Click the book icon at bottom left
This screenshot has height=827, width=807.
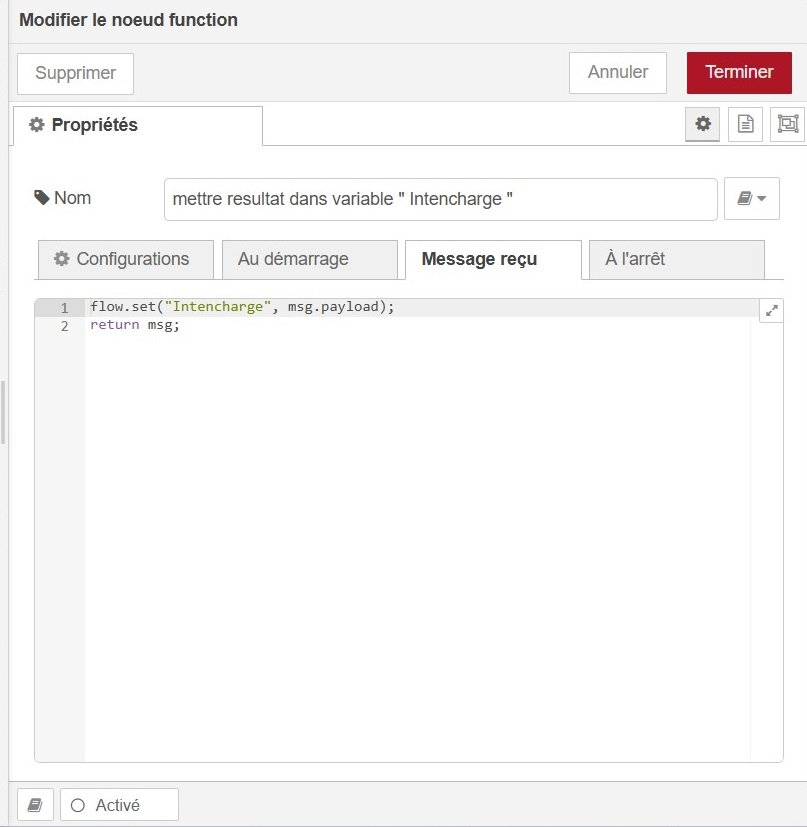click(35, 805)
